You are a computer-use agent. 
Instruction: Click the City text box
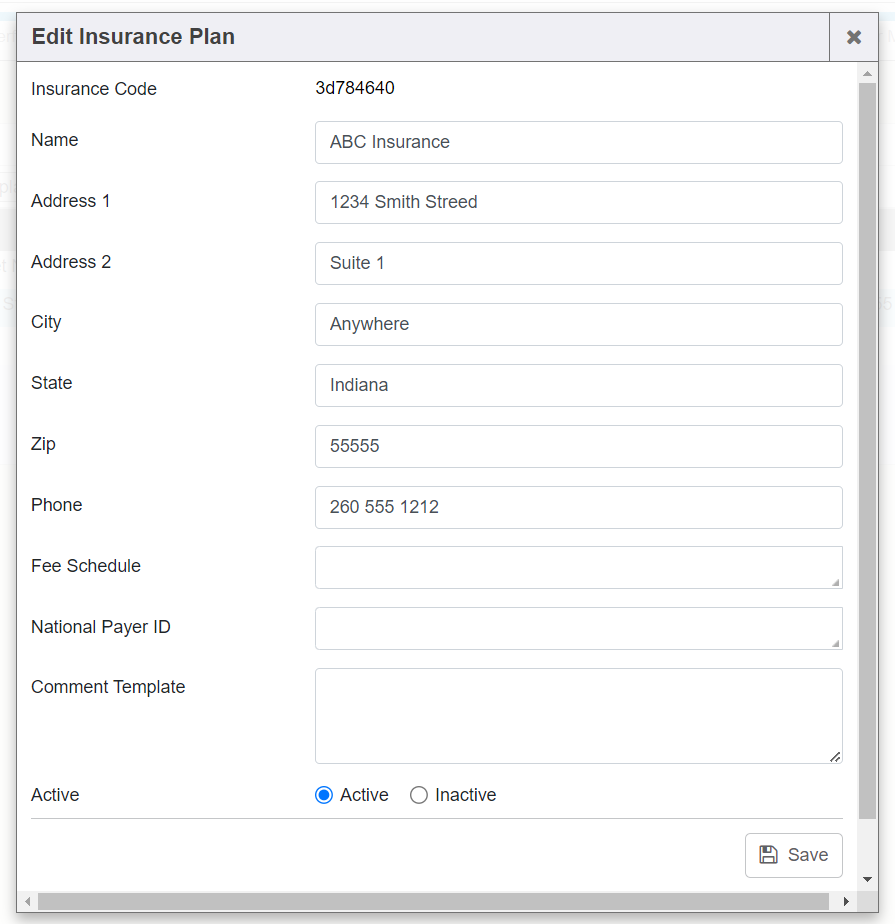(579, 325)
